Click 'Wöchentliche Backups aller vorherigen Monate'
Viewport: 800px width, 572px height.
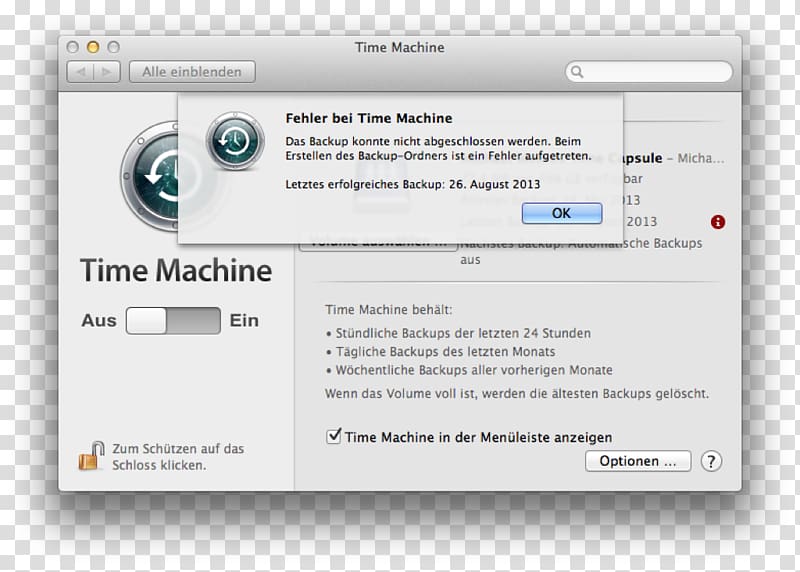(474, 370)
